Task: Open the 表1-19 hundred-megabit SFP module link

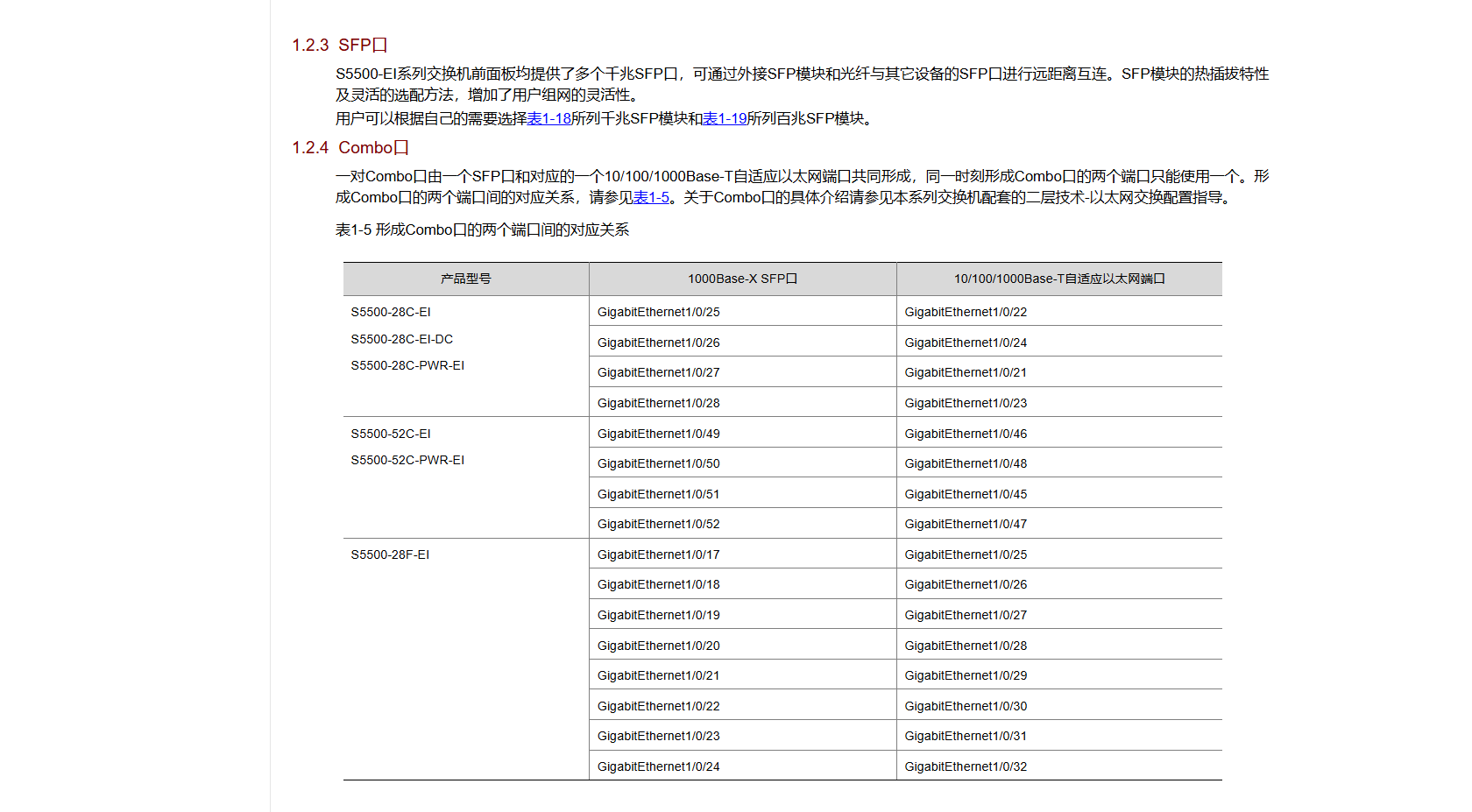Action: click(x=725, y=118)
